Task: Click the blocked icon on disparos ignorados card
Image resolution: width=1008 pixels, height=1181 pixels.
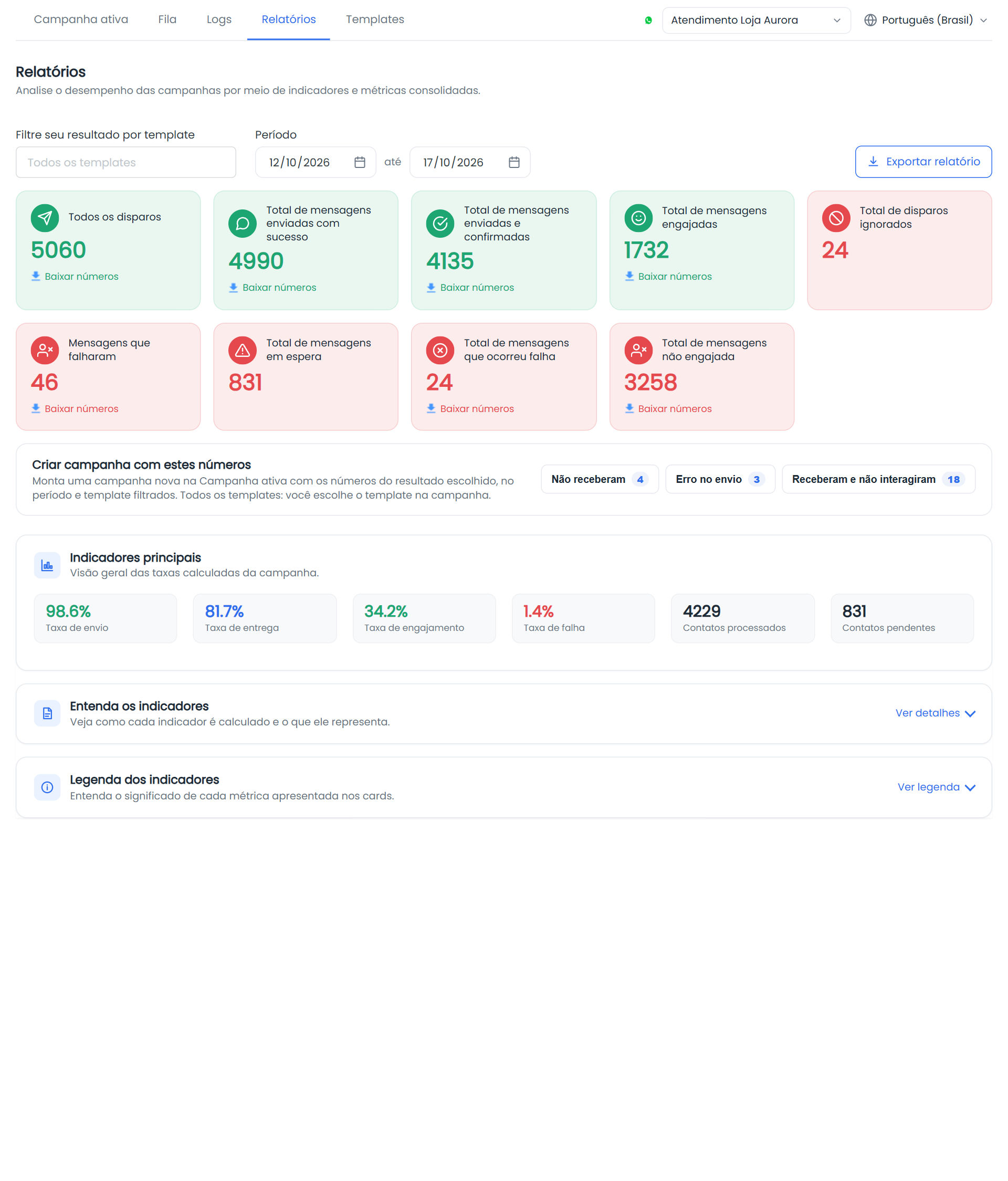Action: 836,218
